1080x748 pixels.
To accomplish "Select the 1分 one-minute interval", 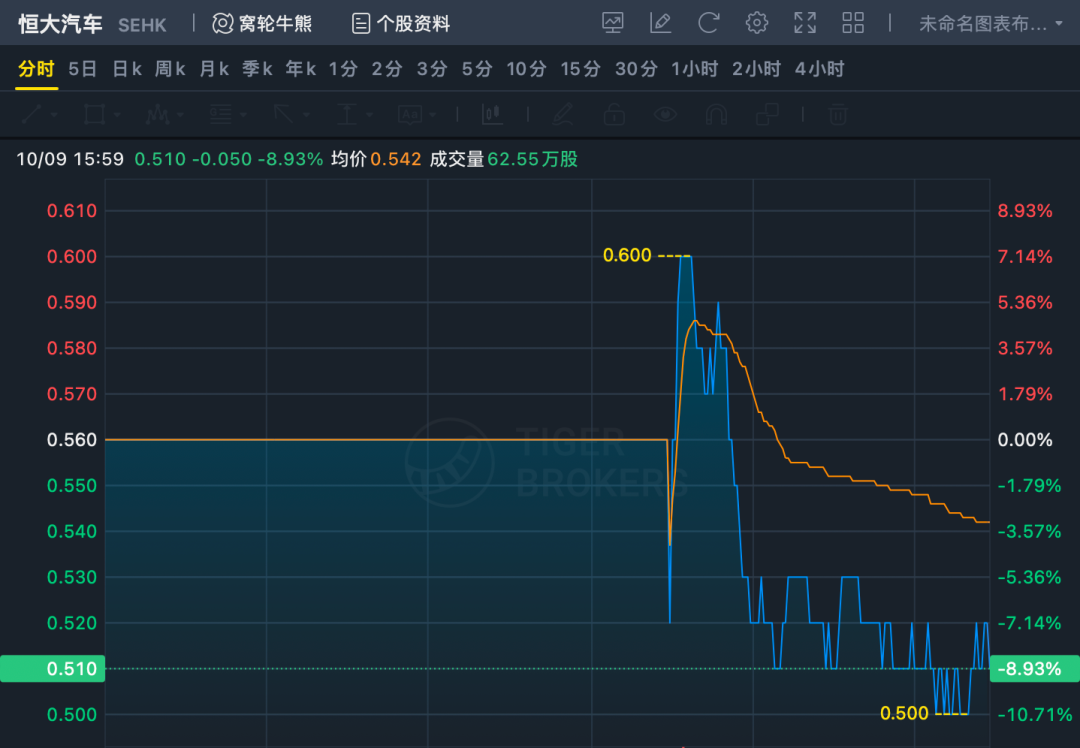I will [343, 69].
